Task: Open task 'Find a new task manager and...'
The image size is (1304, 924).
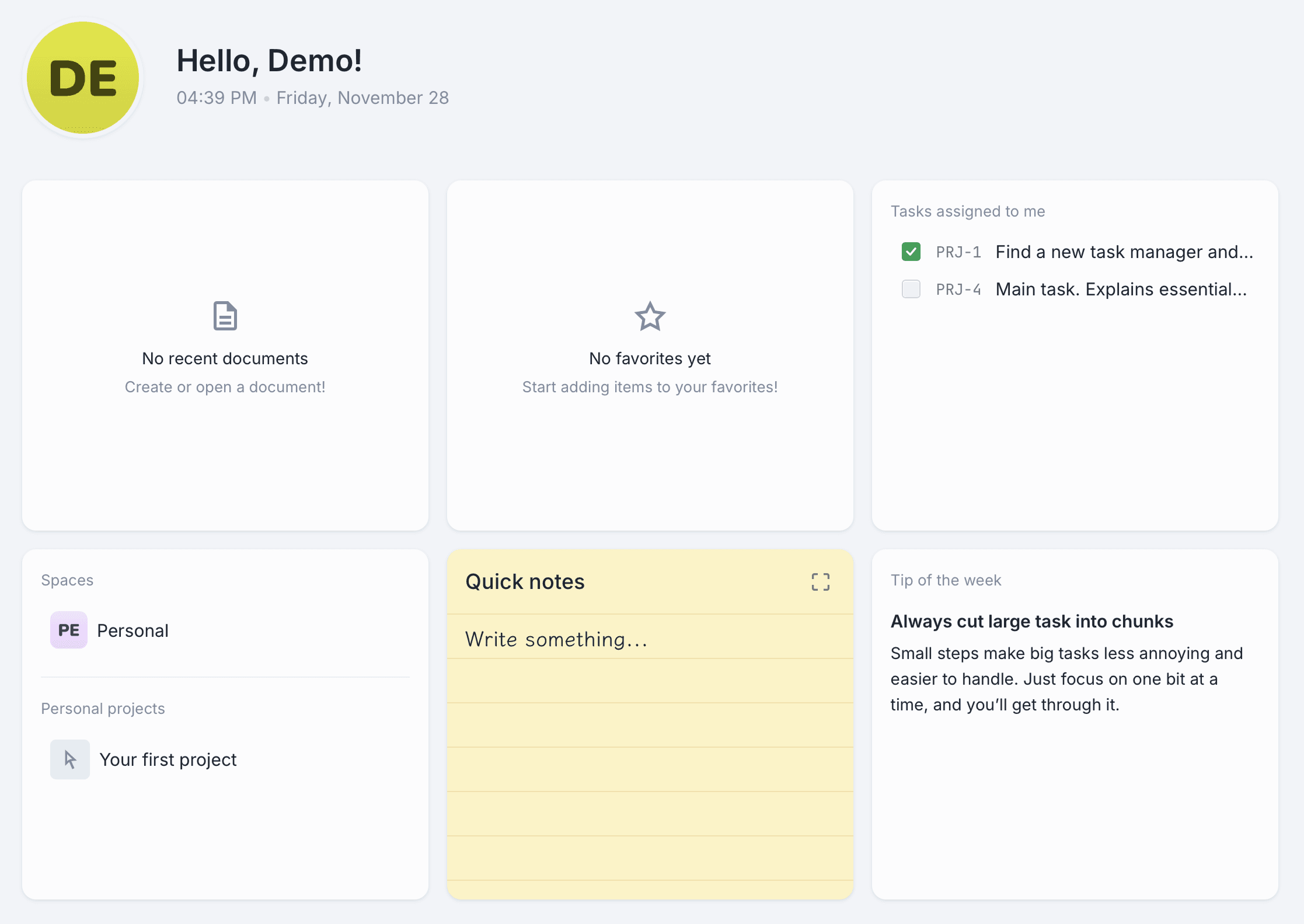Action: (x=1124, y=252)
